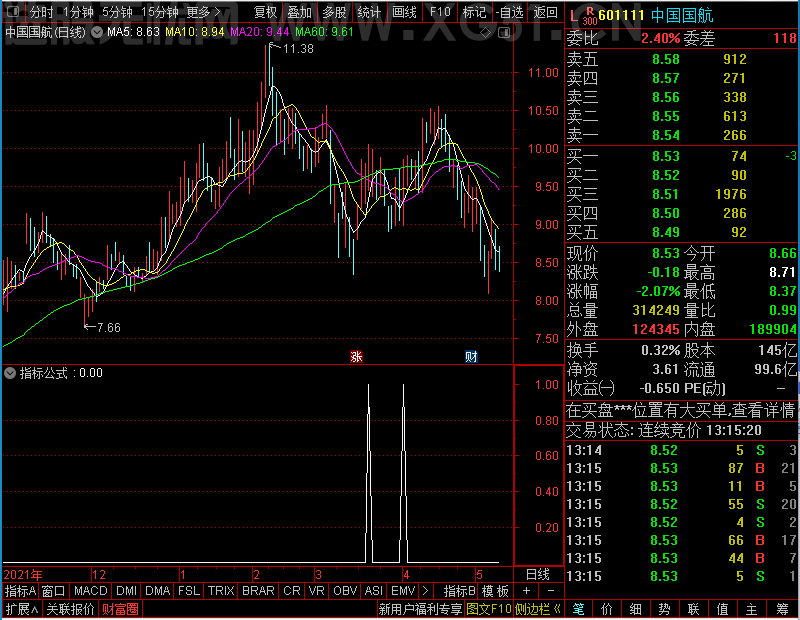Expand more indicators with the > arrow
Screen dimensions: 800x620
tap(426, 591)
